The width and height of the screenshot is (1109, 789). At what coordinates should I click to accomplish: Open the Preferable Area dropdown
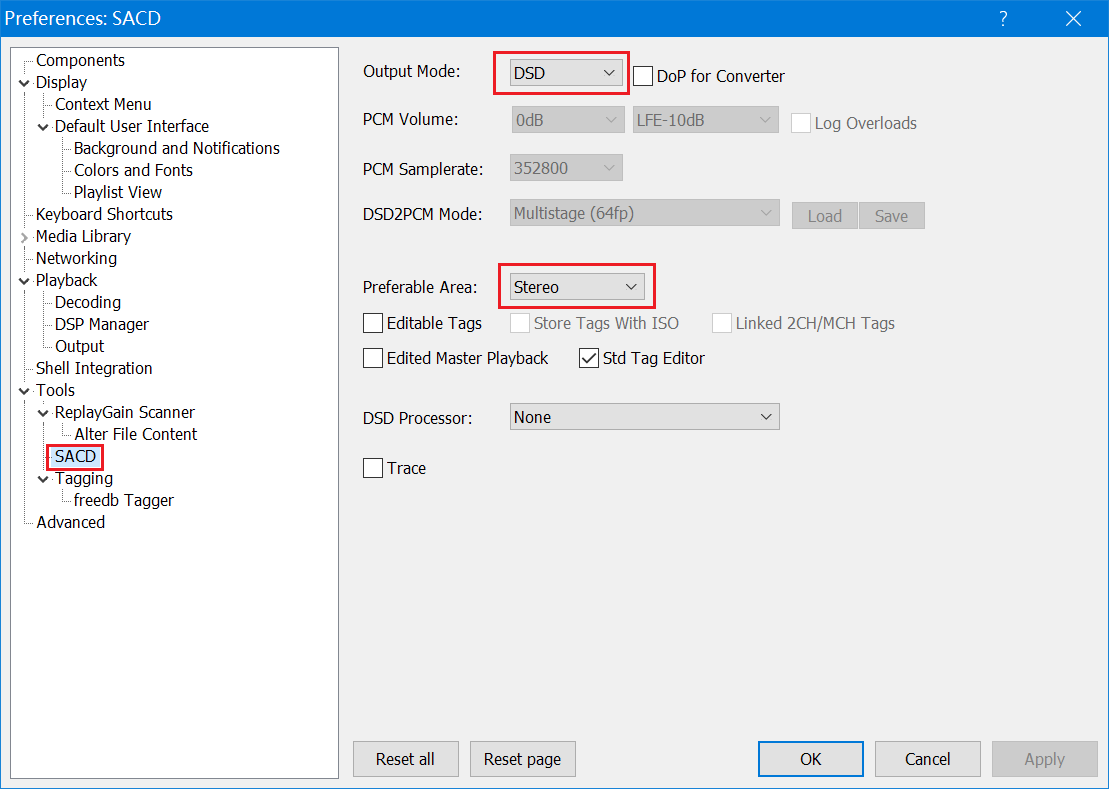576,287
